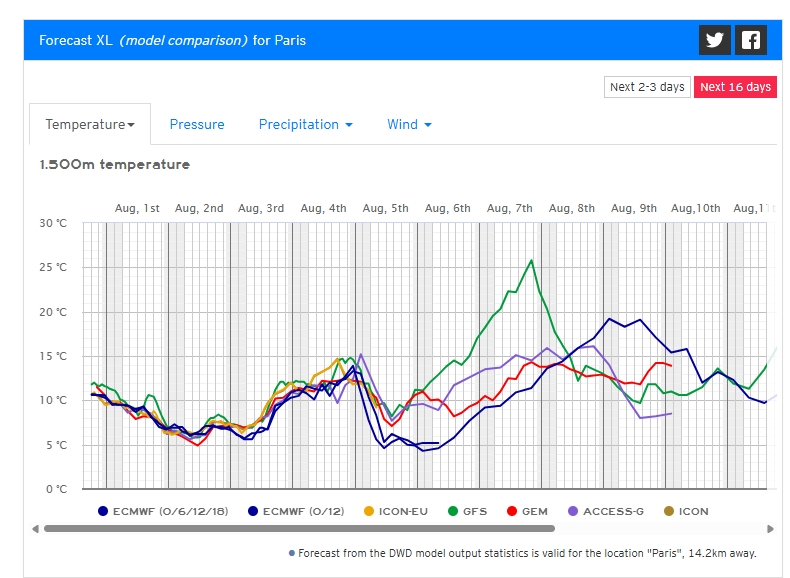The height and width of the screenshot is (578, 790).
Task: Click the Twitter share icon
Action: point(714,40)
